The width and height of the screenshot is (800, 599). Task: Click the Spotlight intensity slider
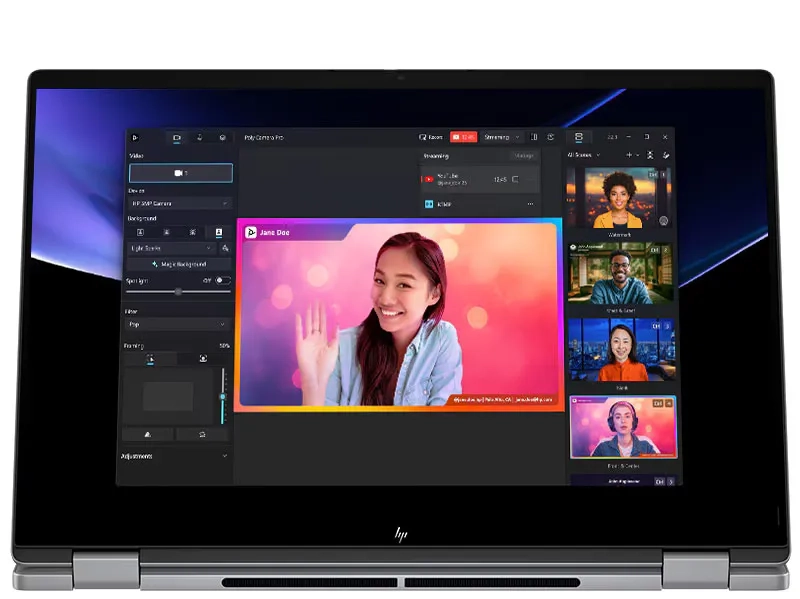click(178, 291)
